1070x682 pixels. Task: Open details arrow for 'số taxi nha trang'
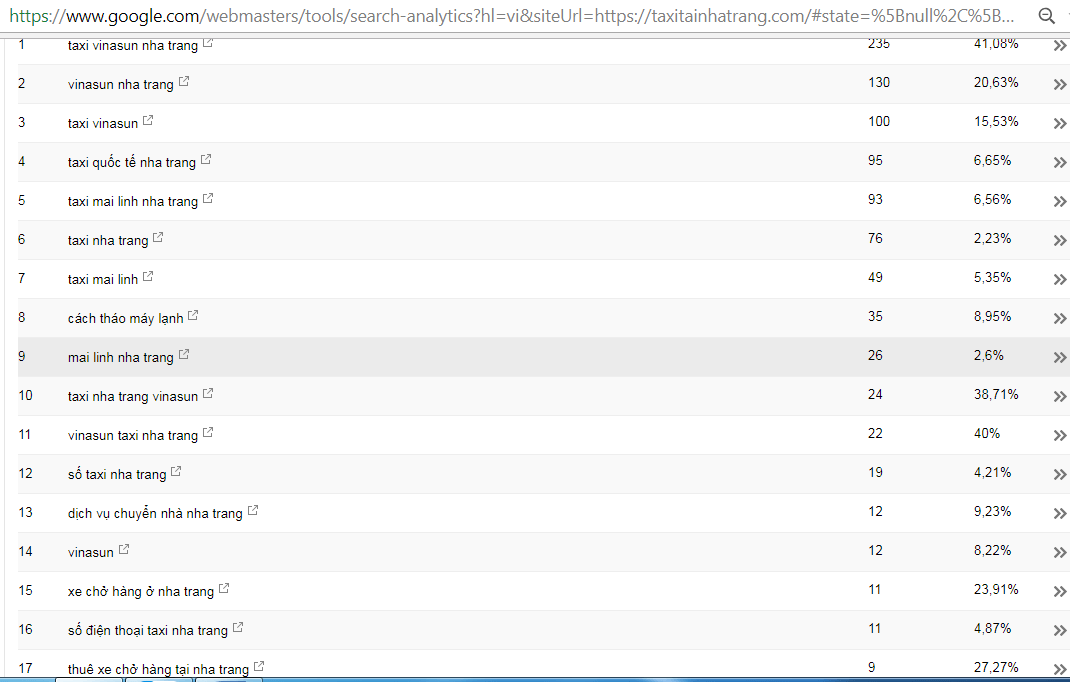(x=1059, y=474)
